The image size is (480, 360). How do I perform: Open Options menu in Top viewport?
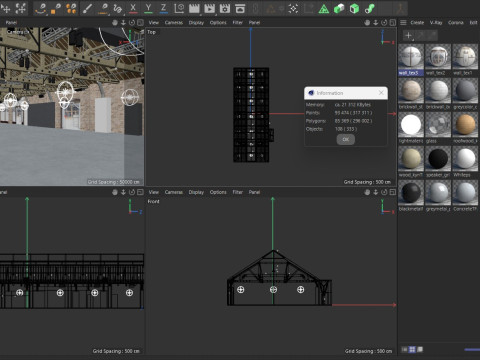coord(218,23)
